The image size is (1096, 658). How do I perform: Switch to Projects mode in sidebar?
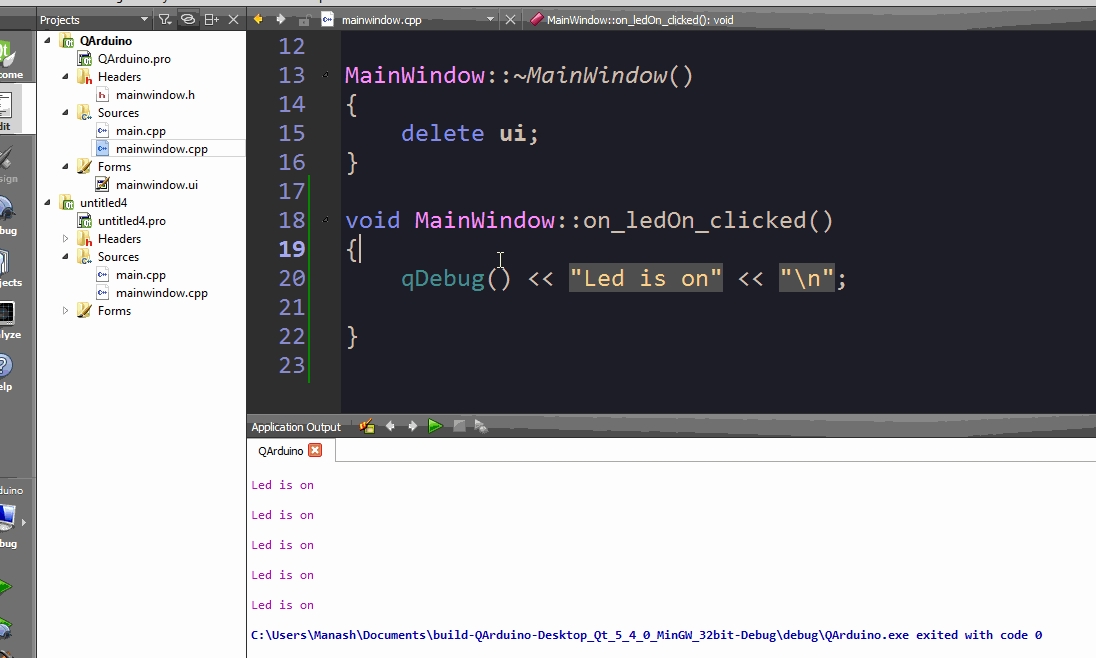click(x=10, y=268)
